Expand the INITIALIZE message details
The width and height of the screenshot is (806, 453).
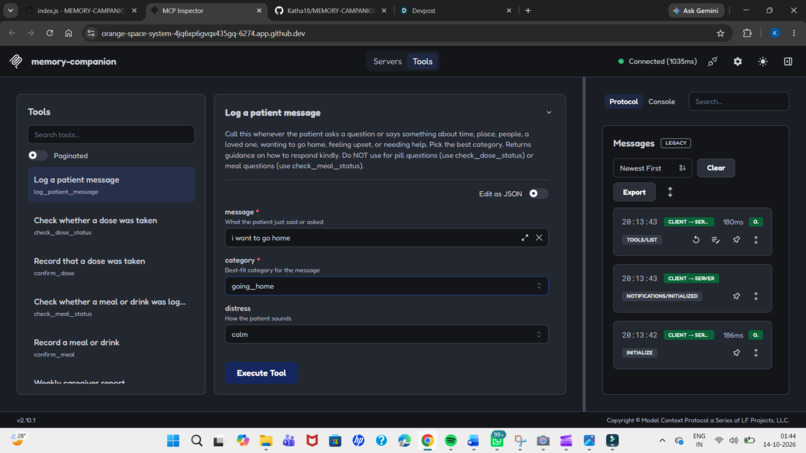point(756,353)
